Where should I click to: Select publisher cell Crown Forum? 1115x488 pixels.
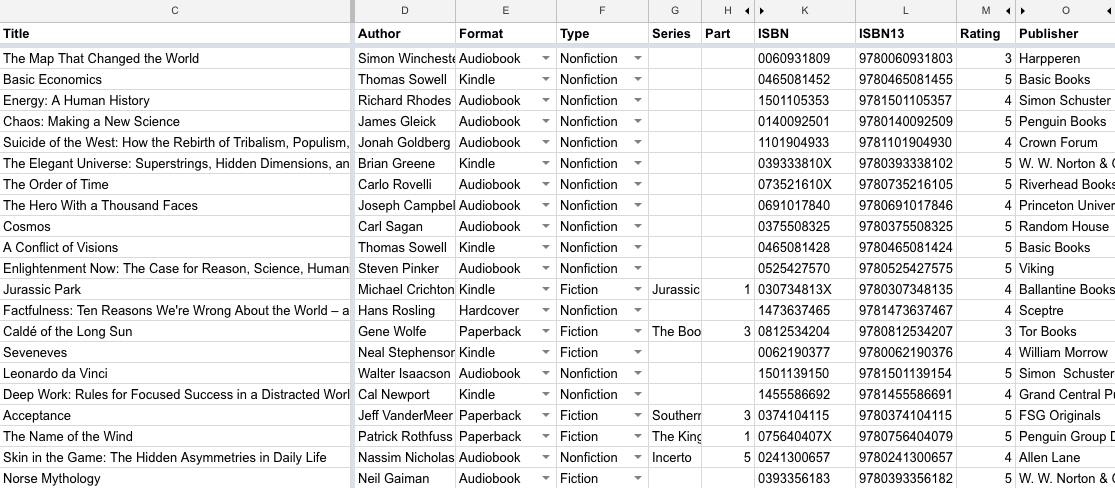pyautogui.click(x=1065, y=142)
